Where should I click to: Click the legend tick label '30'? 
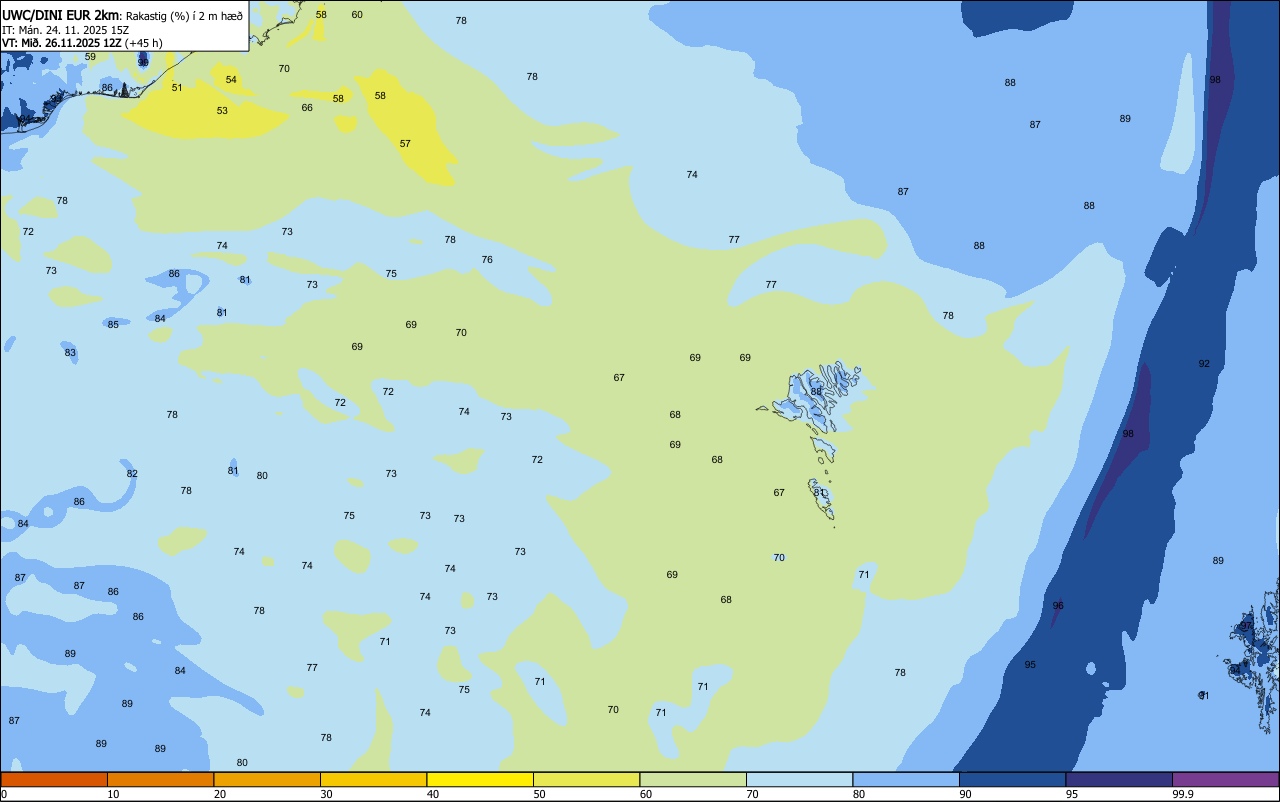click(x=326, y=794)
